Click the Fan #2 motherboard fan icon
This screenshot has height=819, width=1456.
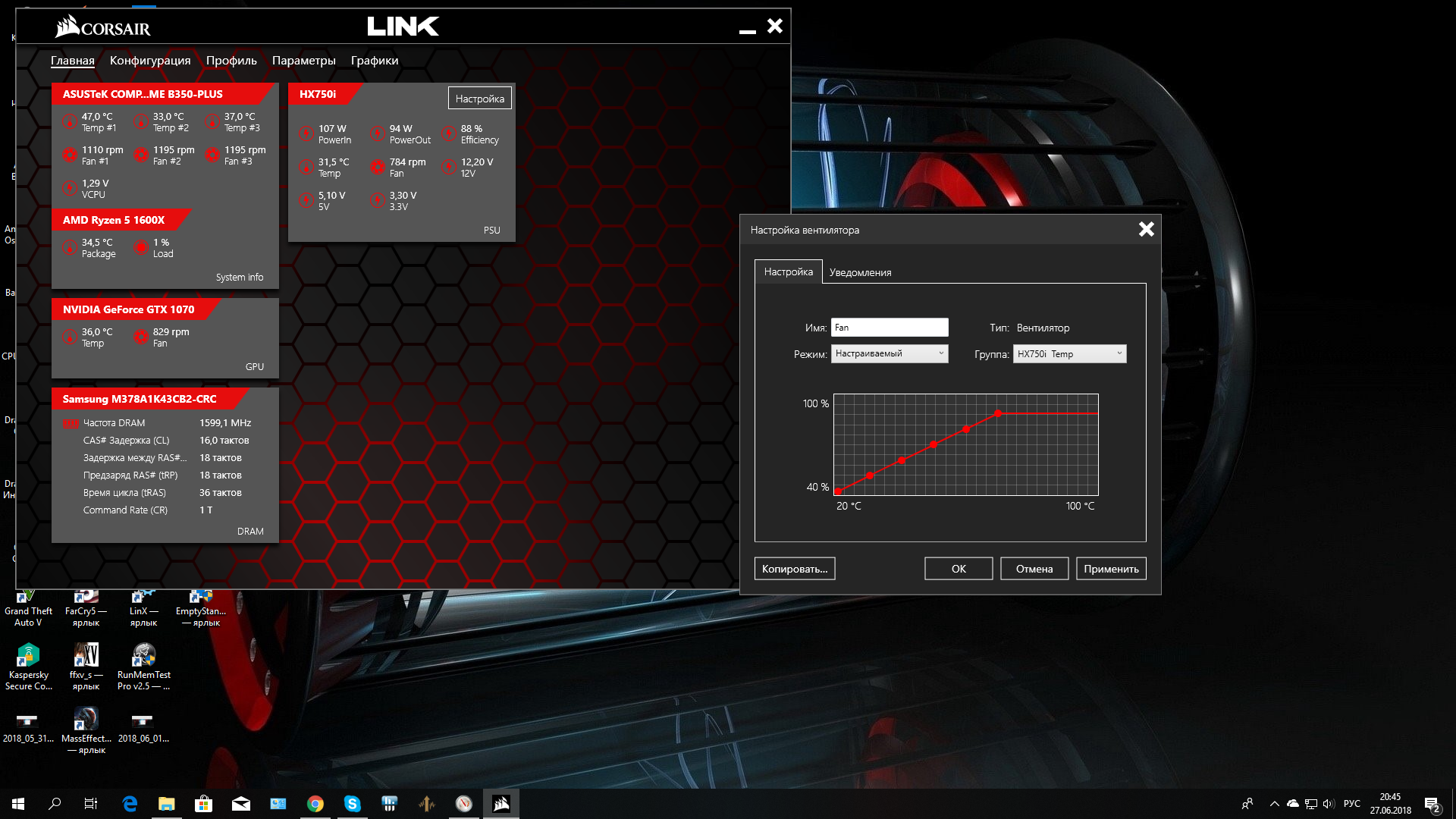click(x=140, y=155)
